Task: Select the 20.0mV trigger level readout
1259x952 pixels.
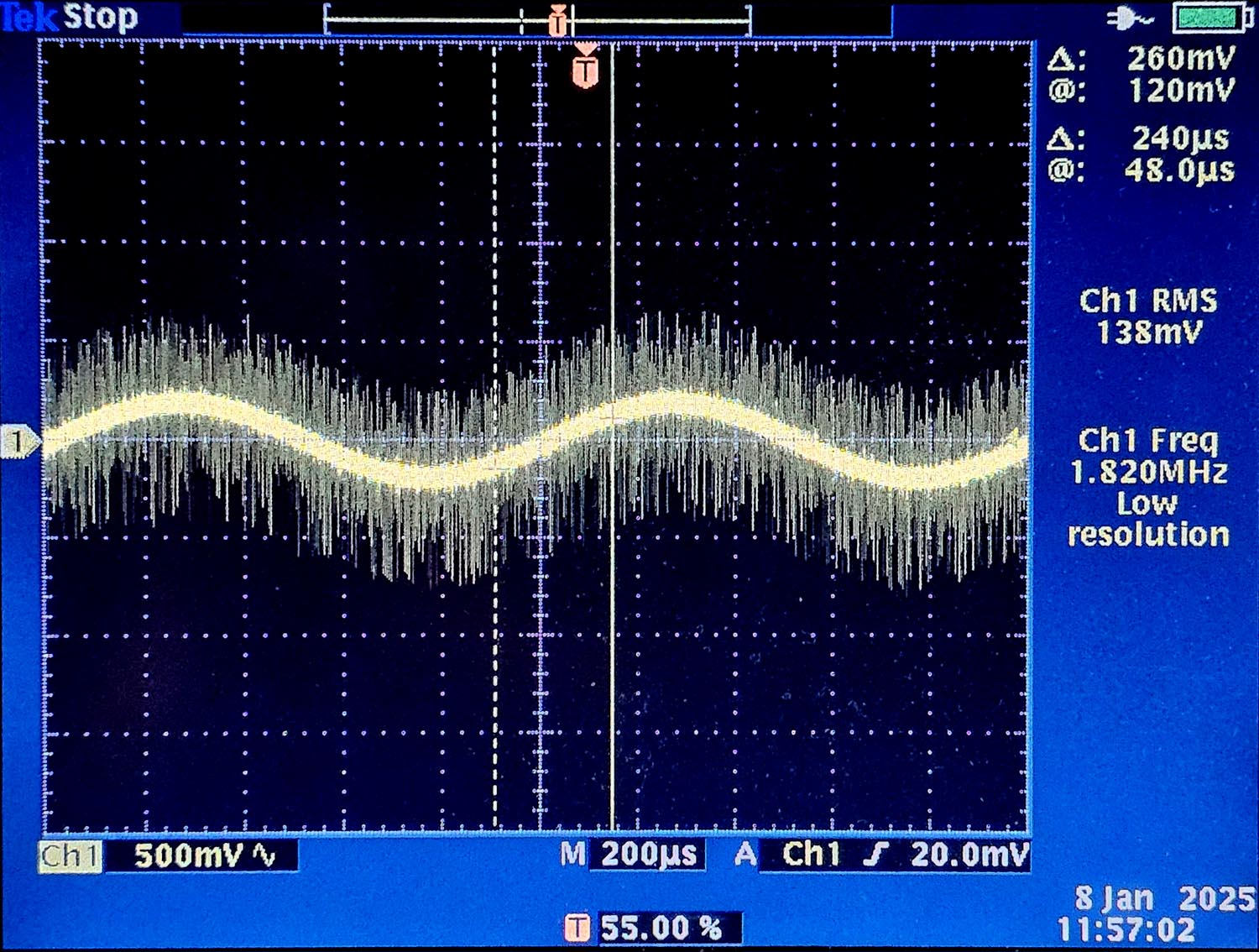Action: click(x=969, y=855)
